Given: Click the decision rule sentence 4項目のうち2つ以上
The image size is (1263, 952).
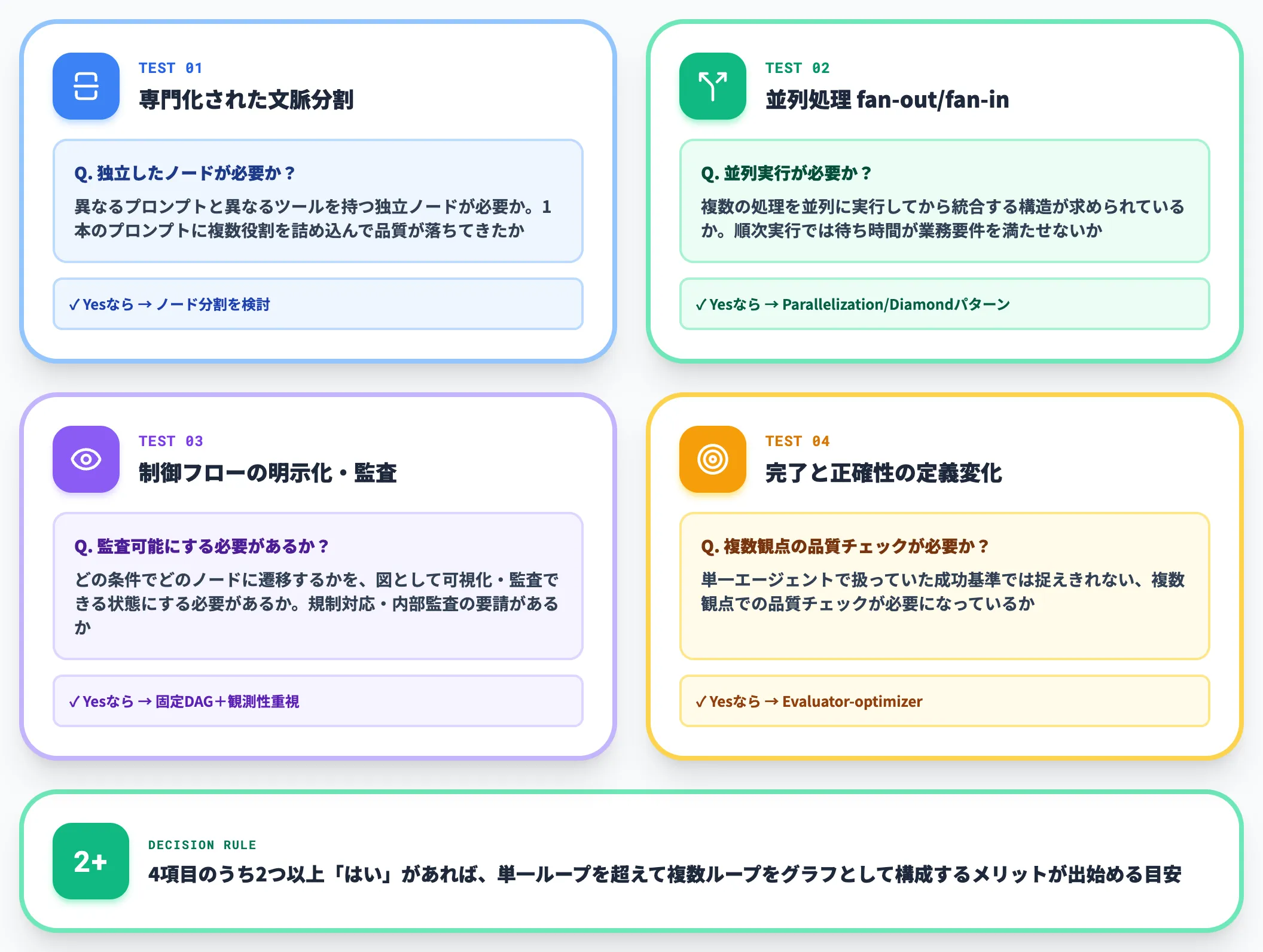Looking at the screenshot, I should pyautogui.click(x=665, y=874).
